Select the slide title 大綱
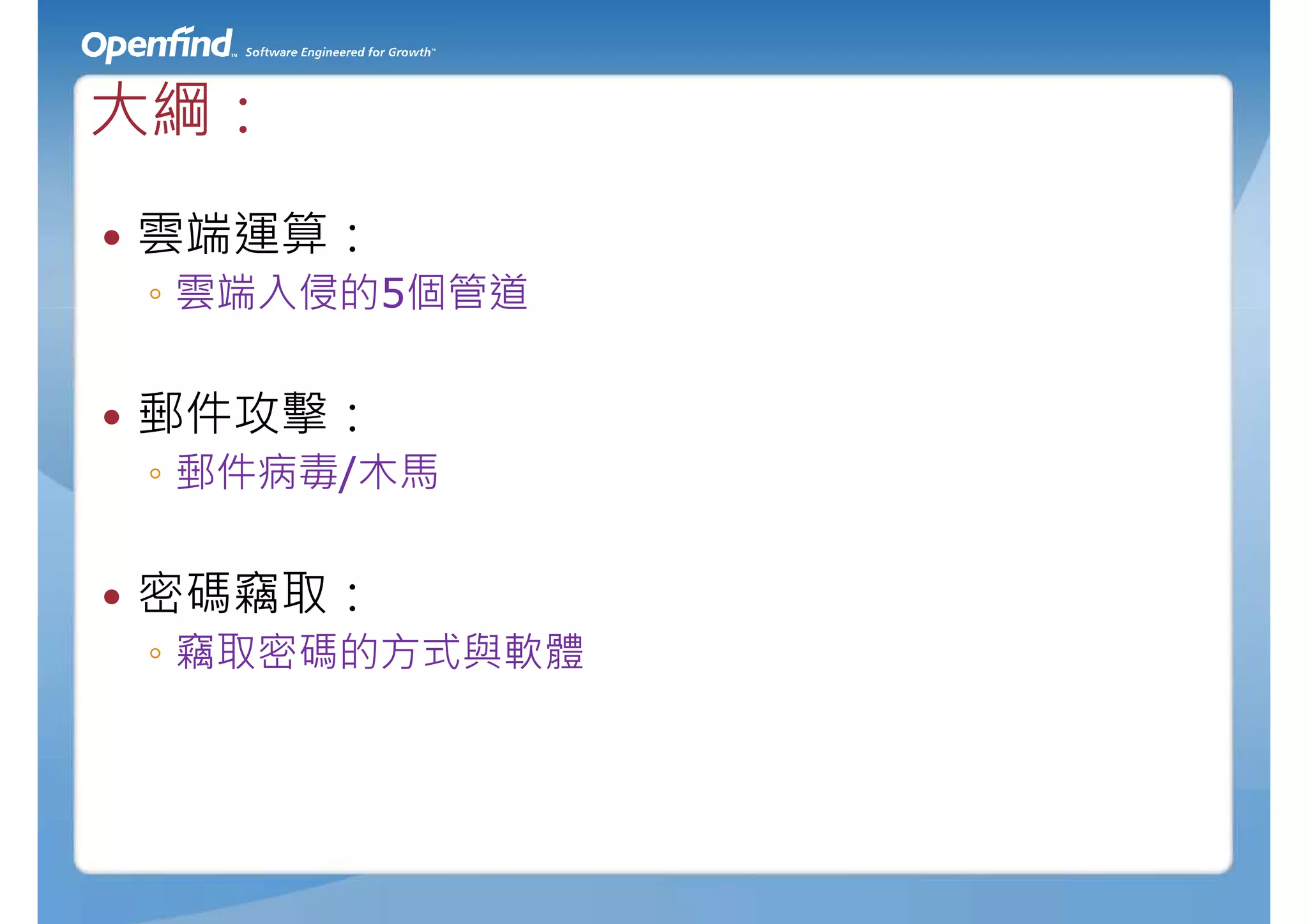This screenshot has height=924, width=1308. [x=151, y=110]
